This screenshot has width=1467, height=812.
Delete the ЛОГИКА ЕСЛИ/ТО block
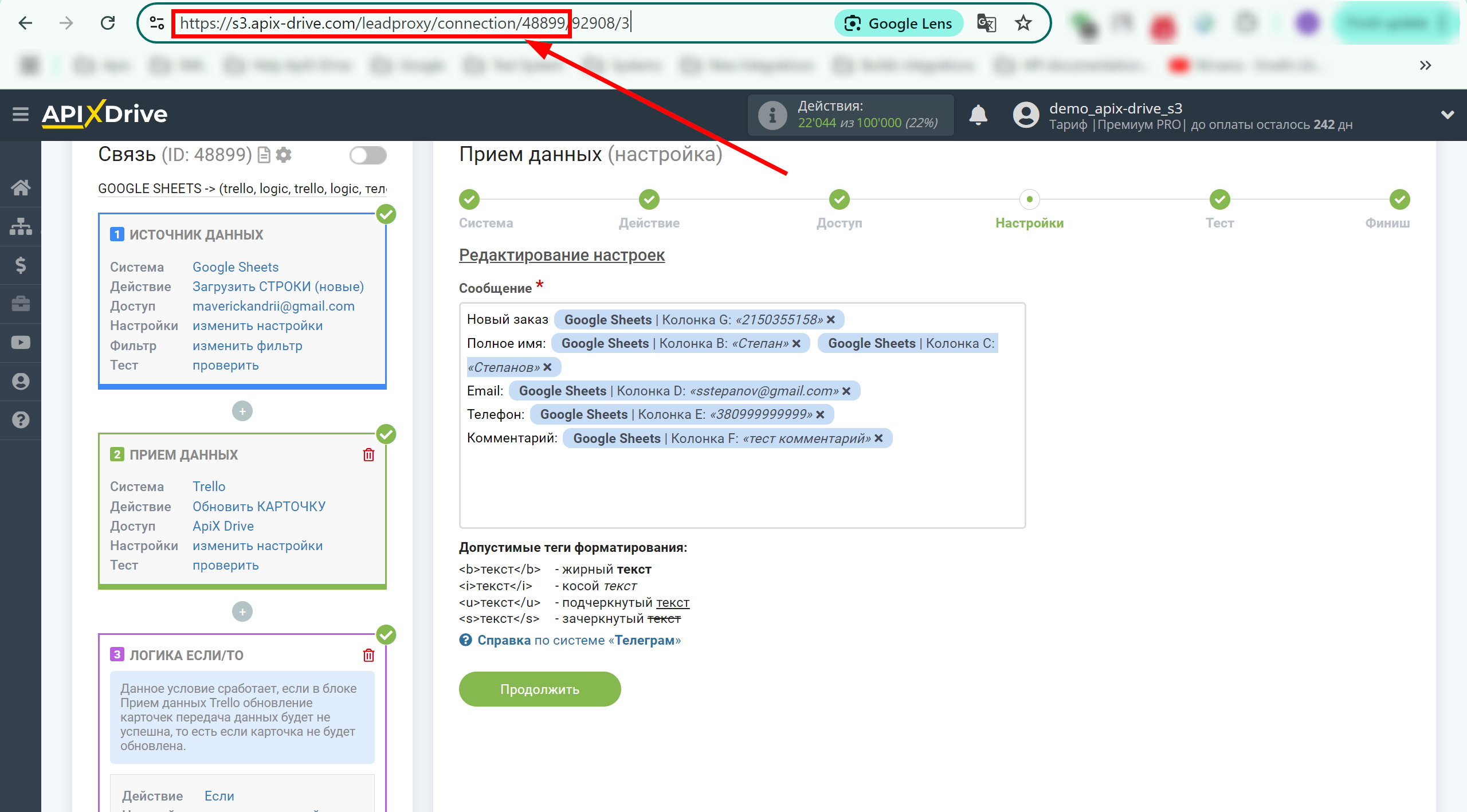point(368,655)
